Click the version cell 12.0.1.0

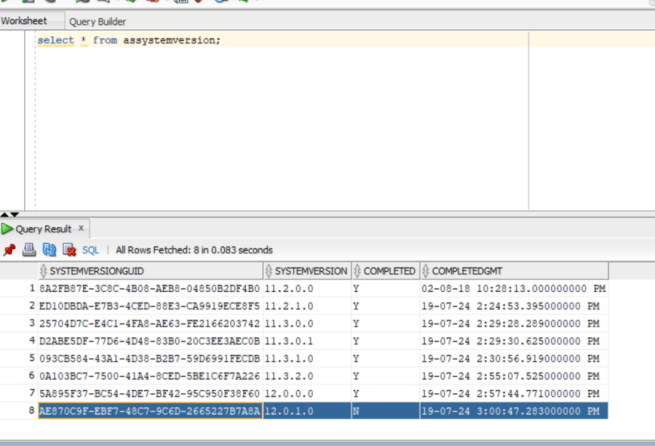coord(307,411)
